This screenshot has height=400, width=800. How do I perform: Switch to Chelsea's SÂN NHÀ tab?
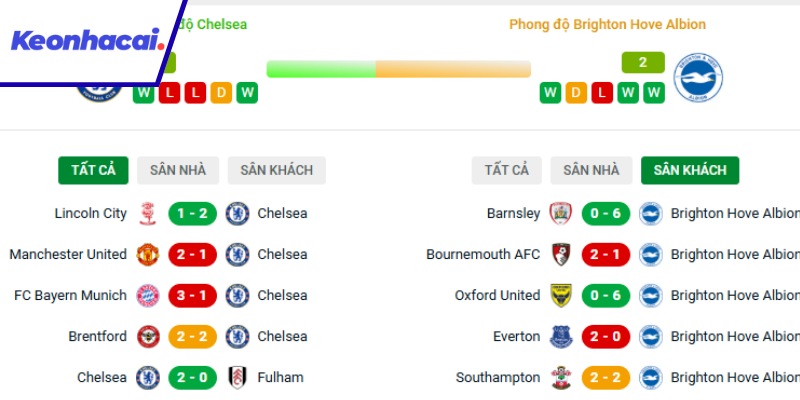(x=178, y=170)
